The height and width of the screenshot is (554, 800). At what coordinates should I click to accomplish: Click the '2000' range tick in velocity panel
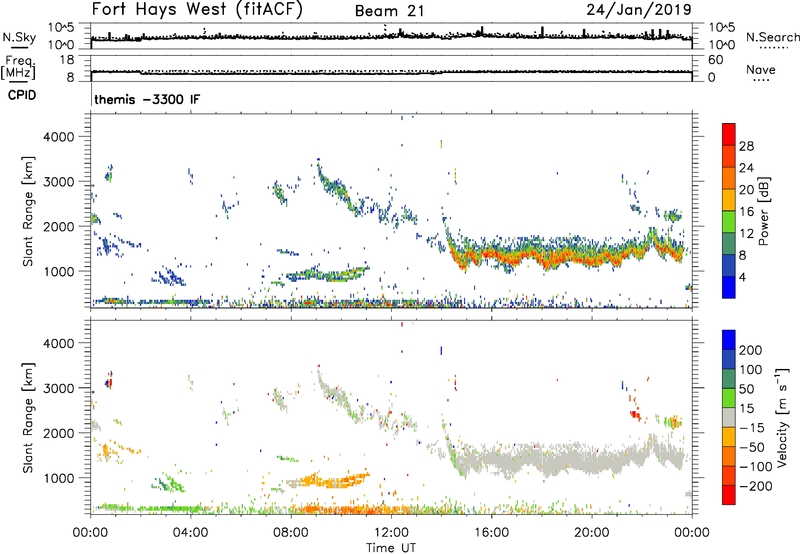(58, 433)
